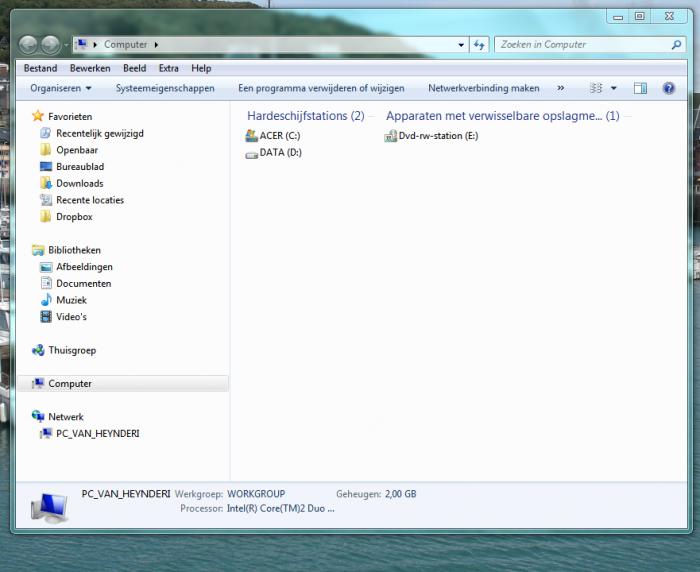The height and width of the screenshot is (572, 700).
Task: Open the Documenten library
Action: 83,284
